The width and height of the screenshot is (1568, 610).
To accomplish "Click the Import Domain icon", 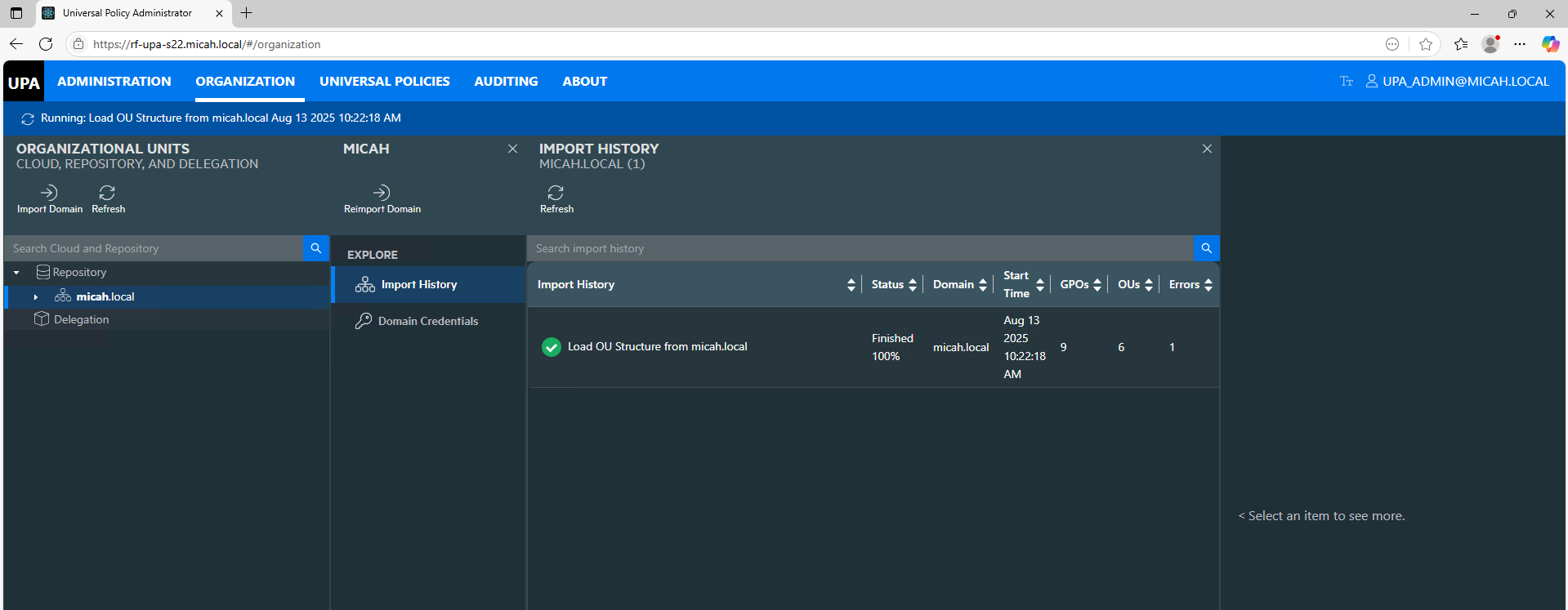I will point(49,194).
